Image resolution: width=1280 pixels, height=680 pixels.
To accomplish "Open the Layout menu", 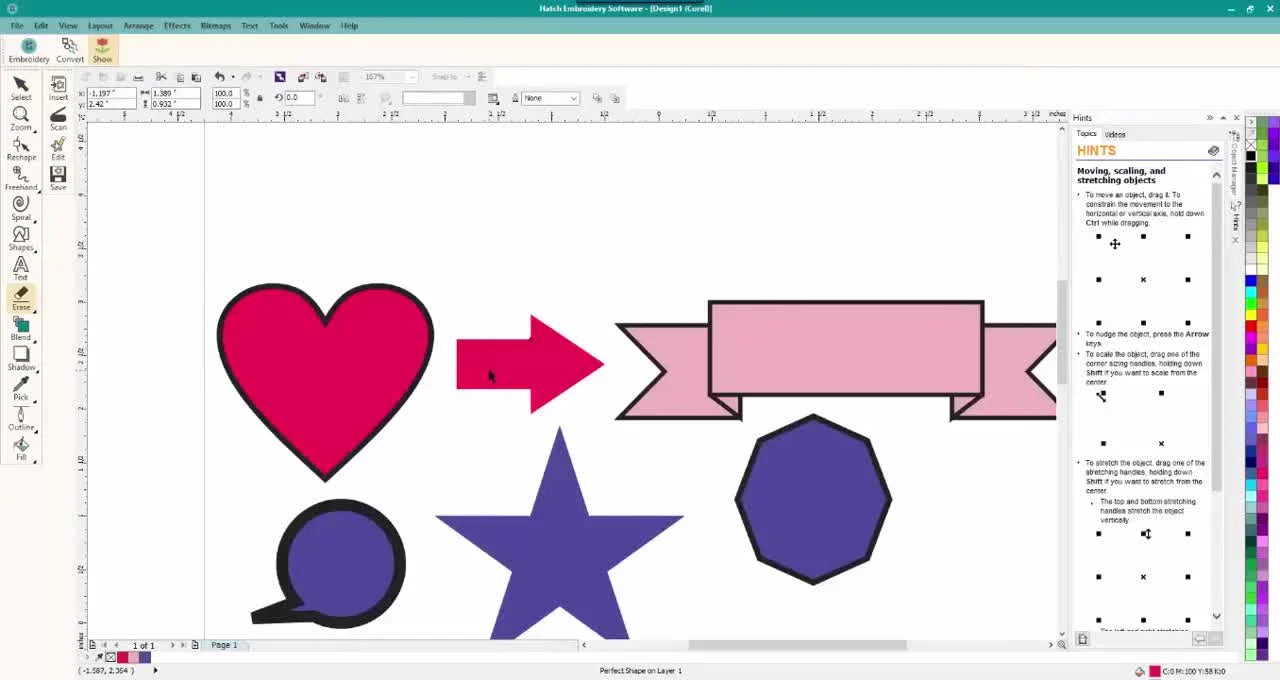I will pos(100,25).
